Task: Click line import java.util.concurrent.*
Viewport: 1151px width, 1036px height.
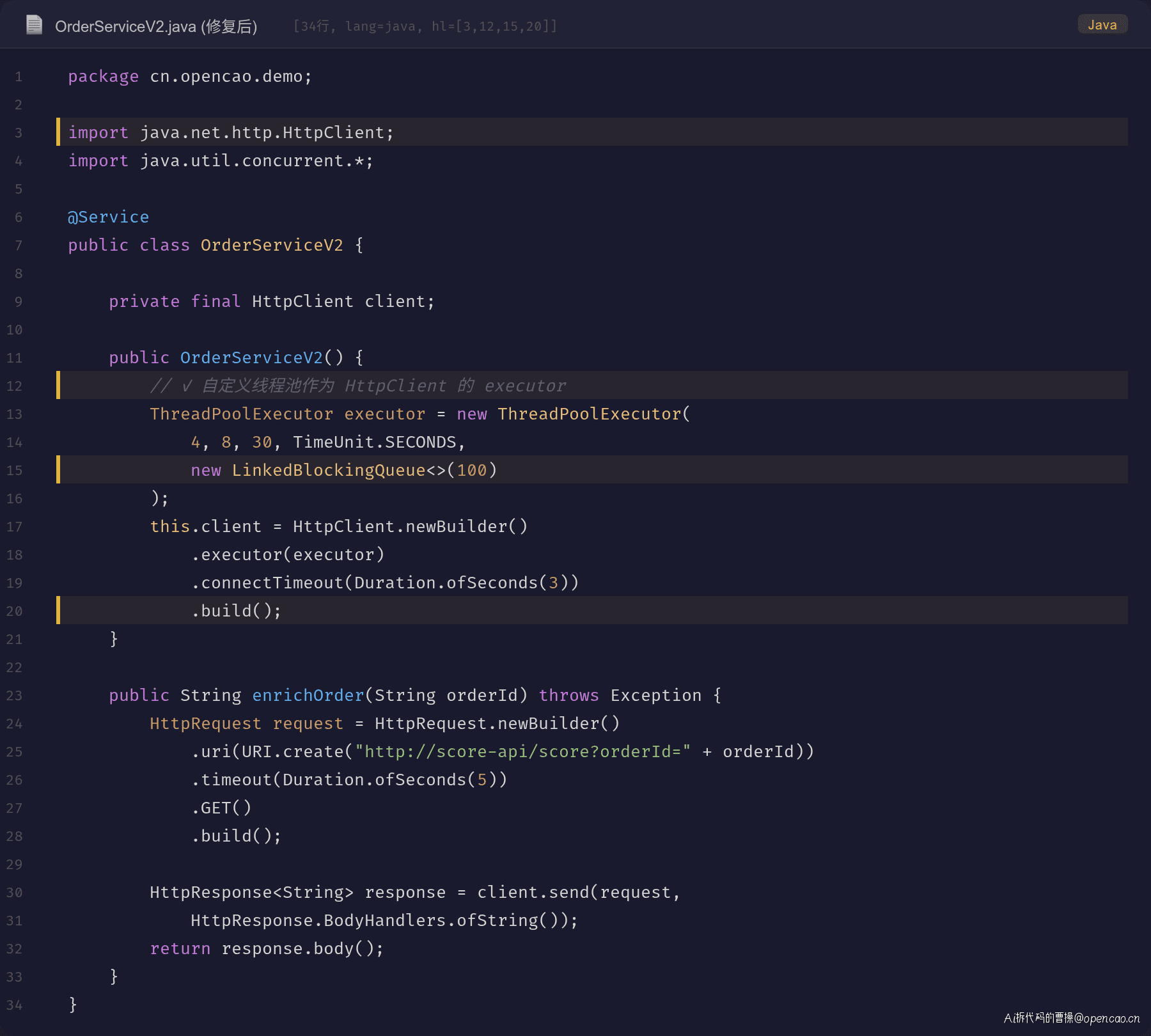Action: point(221,161)
